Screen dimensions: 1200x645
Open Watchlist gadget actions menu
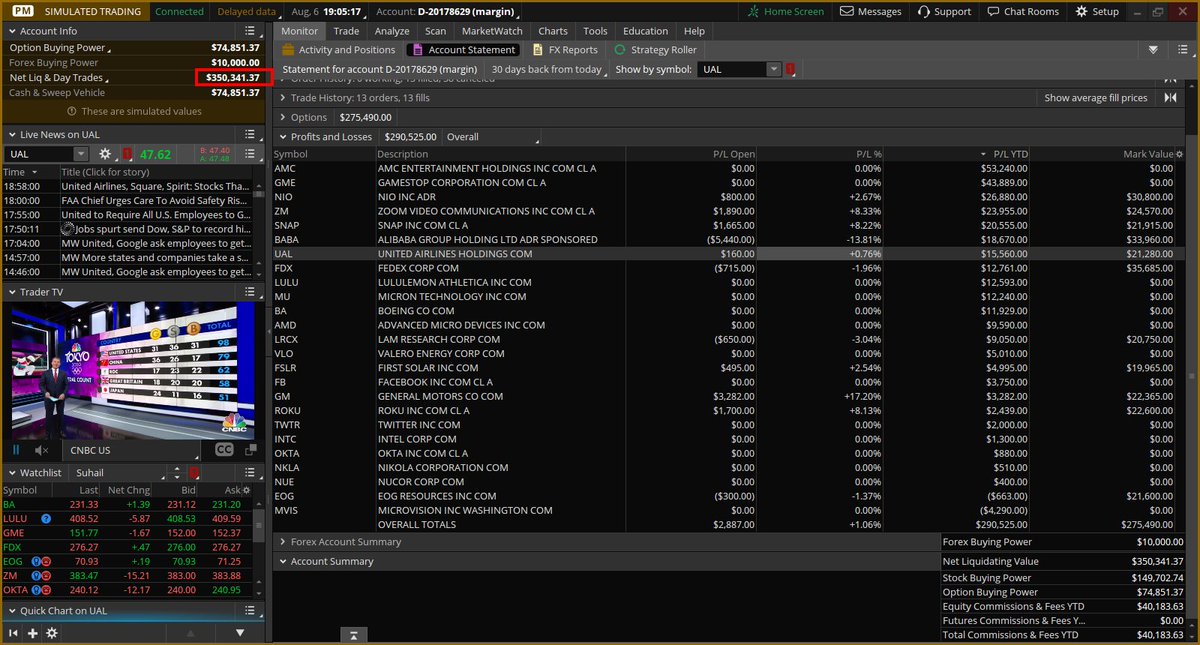click(252, 472)
